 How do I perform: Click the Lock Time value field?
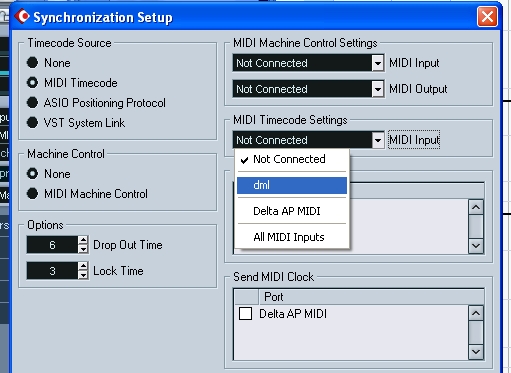pyautogui.click(x=52, y=271)
